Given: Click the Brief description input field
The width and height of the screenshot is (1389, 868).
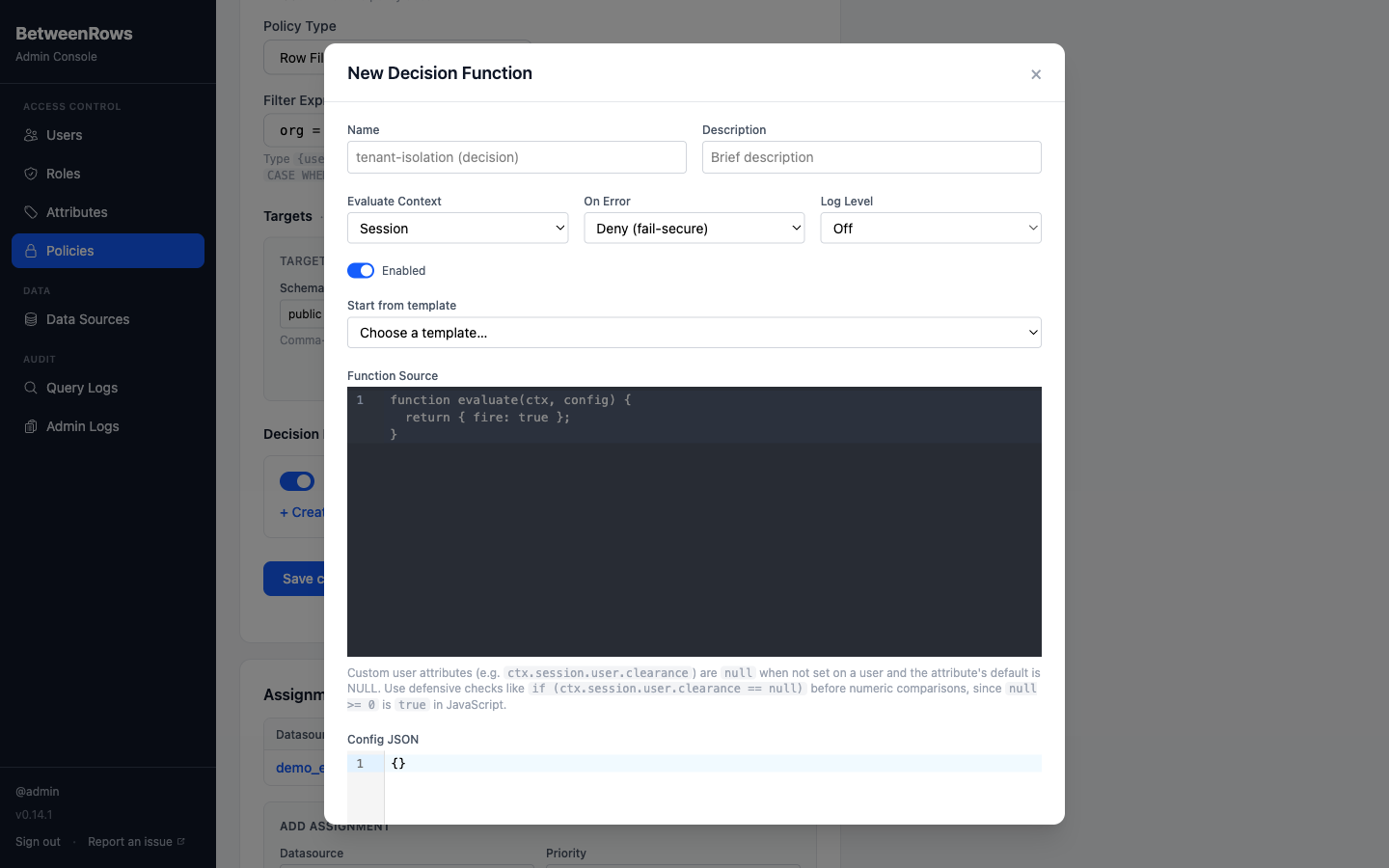Looking at the screenshot, I should coord(871,157).
